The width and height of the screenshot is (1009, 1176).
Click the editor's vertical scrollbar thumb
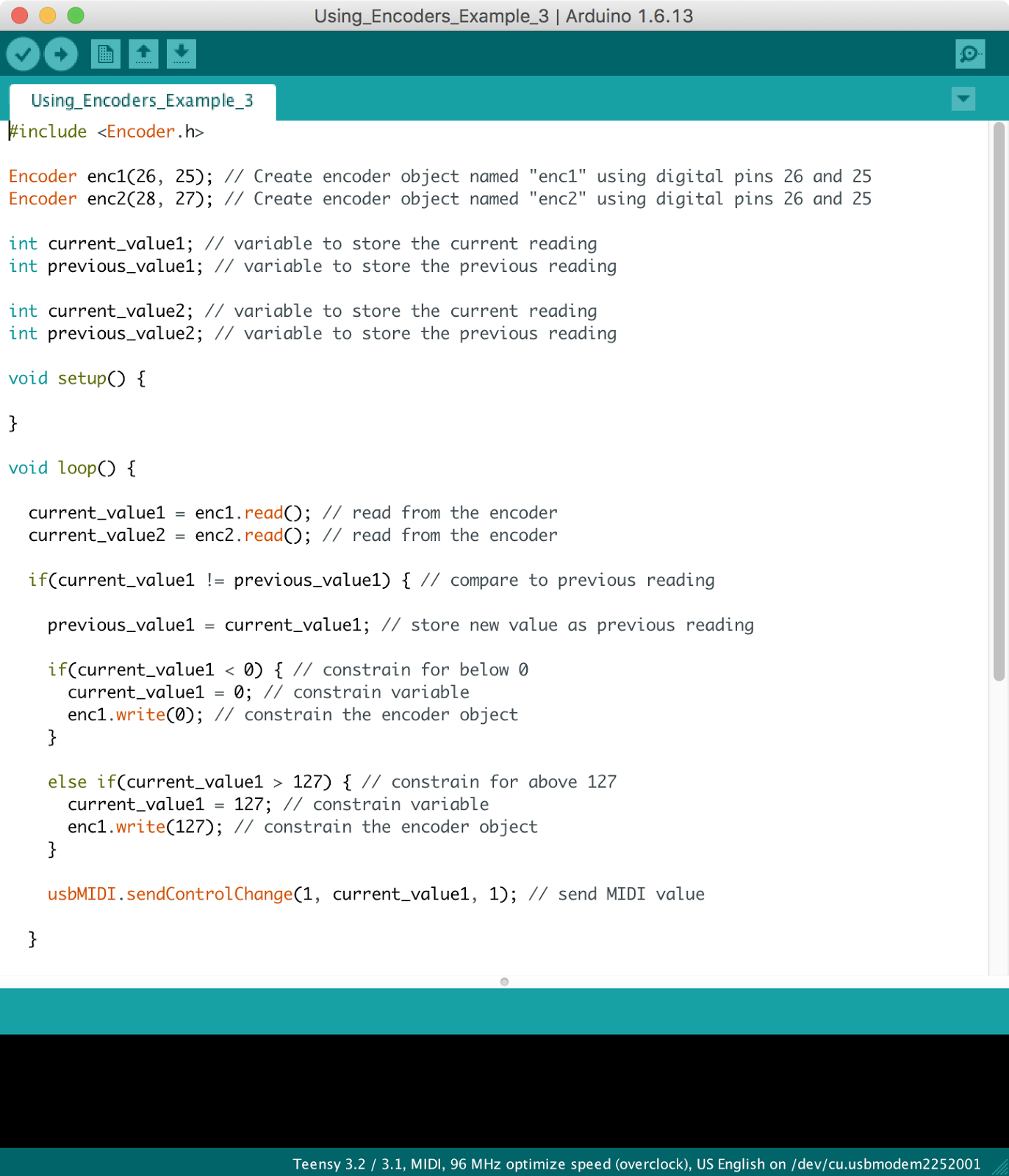999,402
